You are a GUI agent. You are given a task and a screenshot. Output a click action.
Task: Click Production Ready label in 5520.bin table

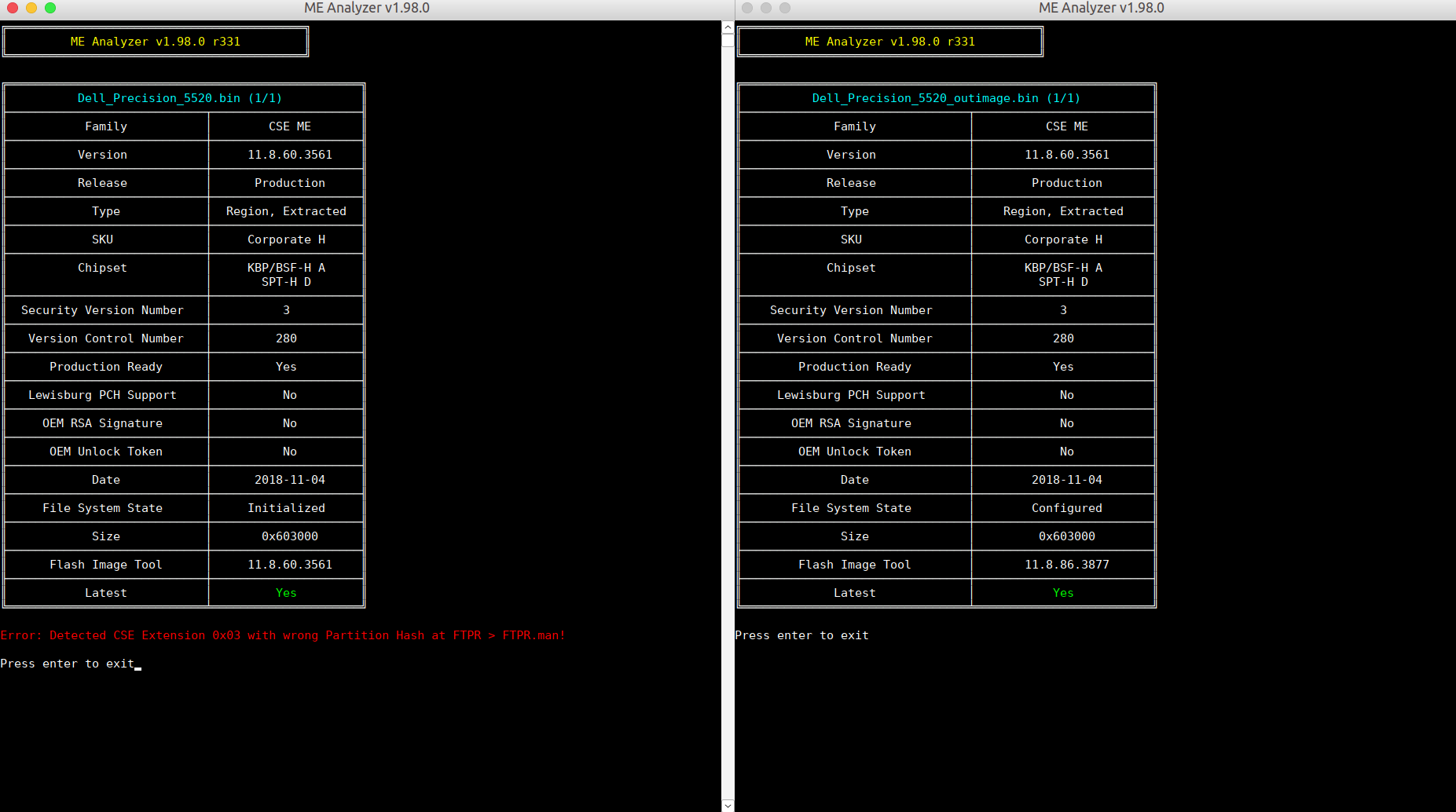[106, 367]
